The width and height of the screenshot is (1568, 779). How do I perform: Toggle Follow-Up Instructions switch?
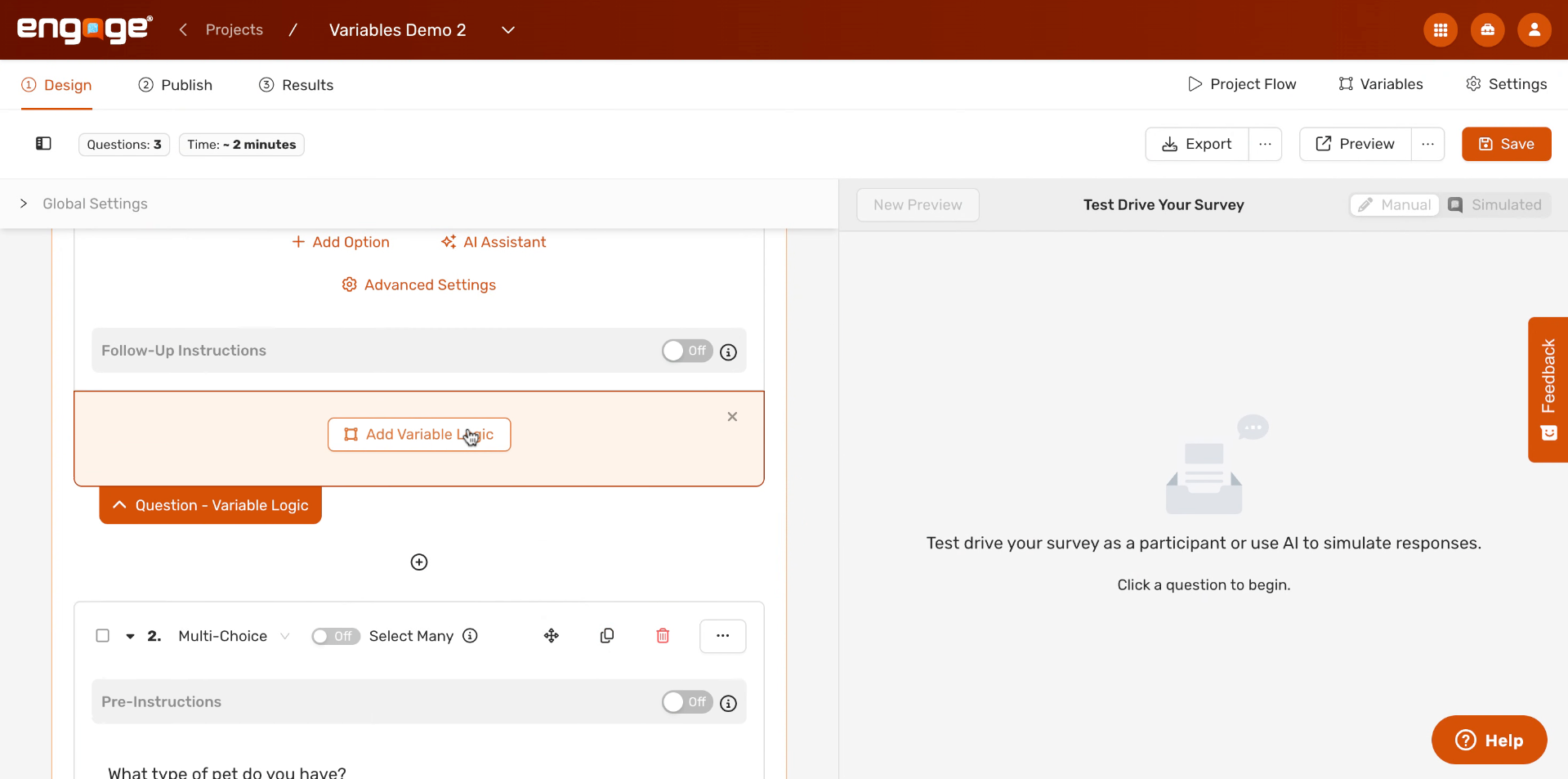click(x=687, y=351)
